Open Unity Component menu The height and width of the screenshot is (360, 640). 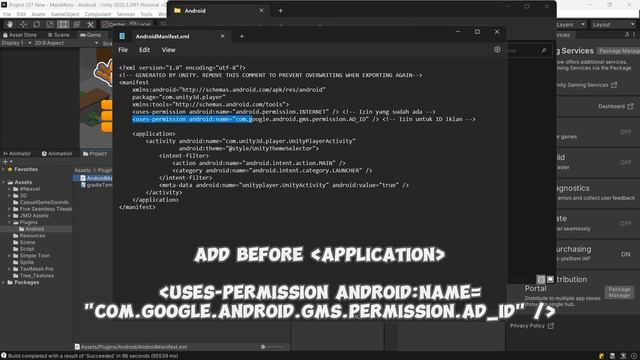(x=98, y=14)
